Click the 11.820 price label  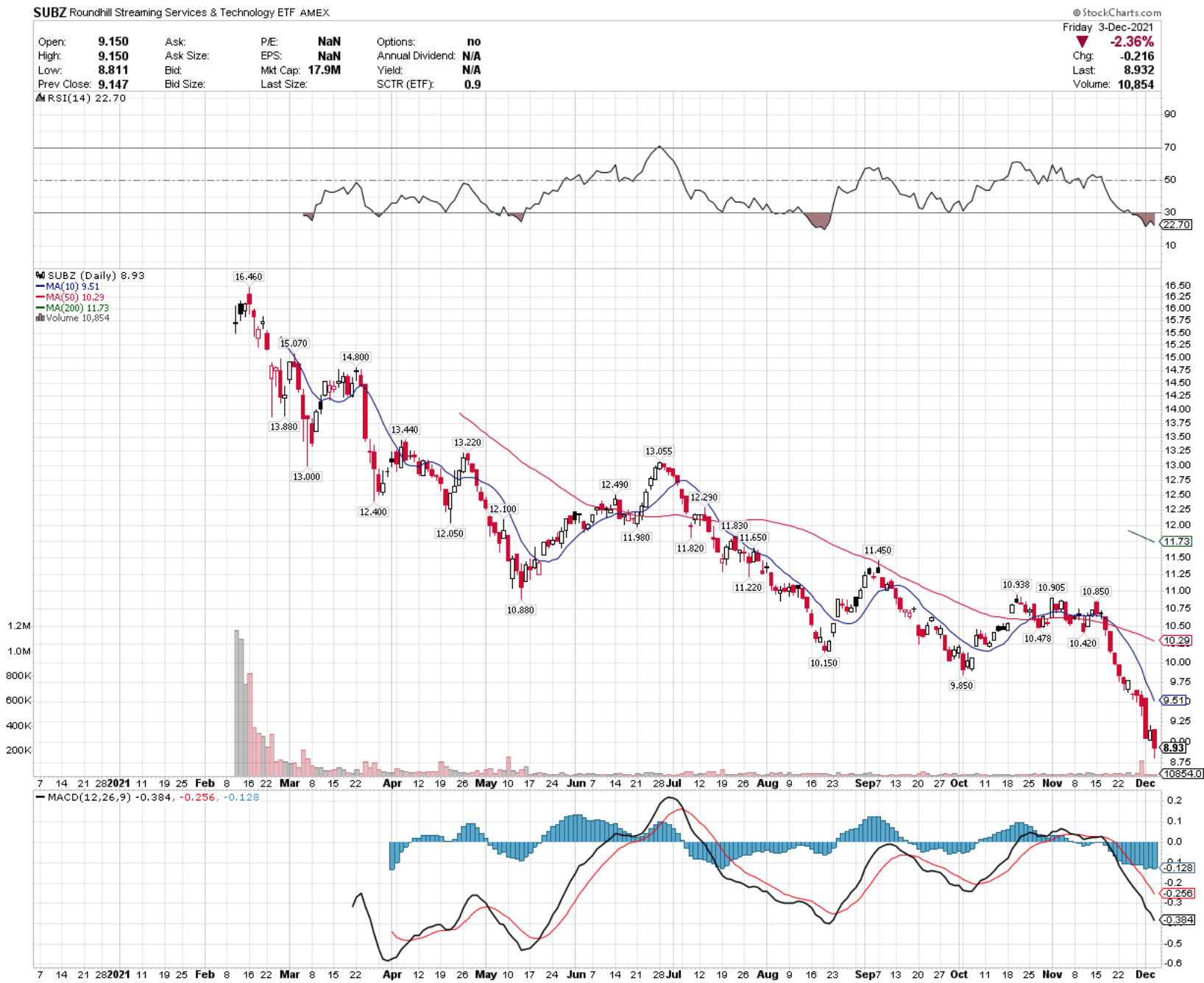[x=690, y=548]
